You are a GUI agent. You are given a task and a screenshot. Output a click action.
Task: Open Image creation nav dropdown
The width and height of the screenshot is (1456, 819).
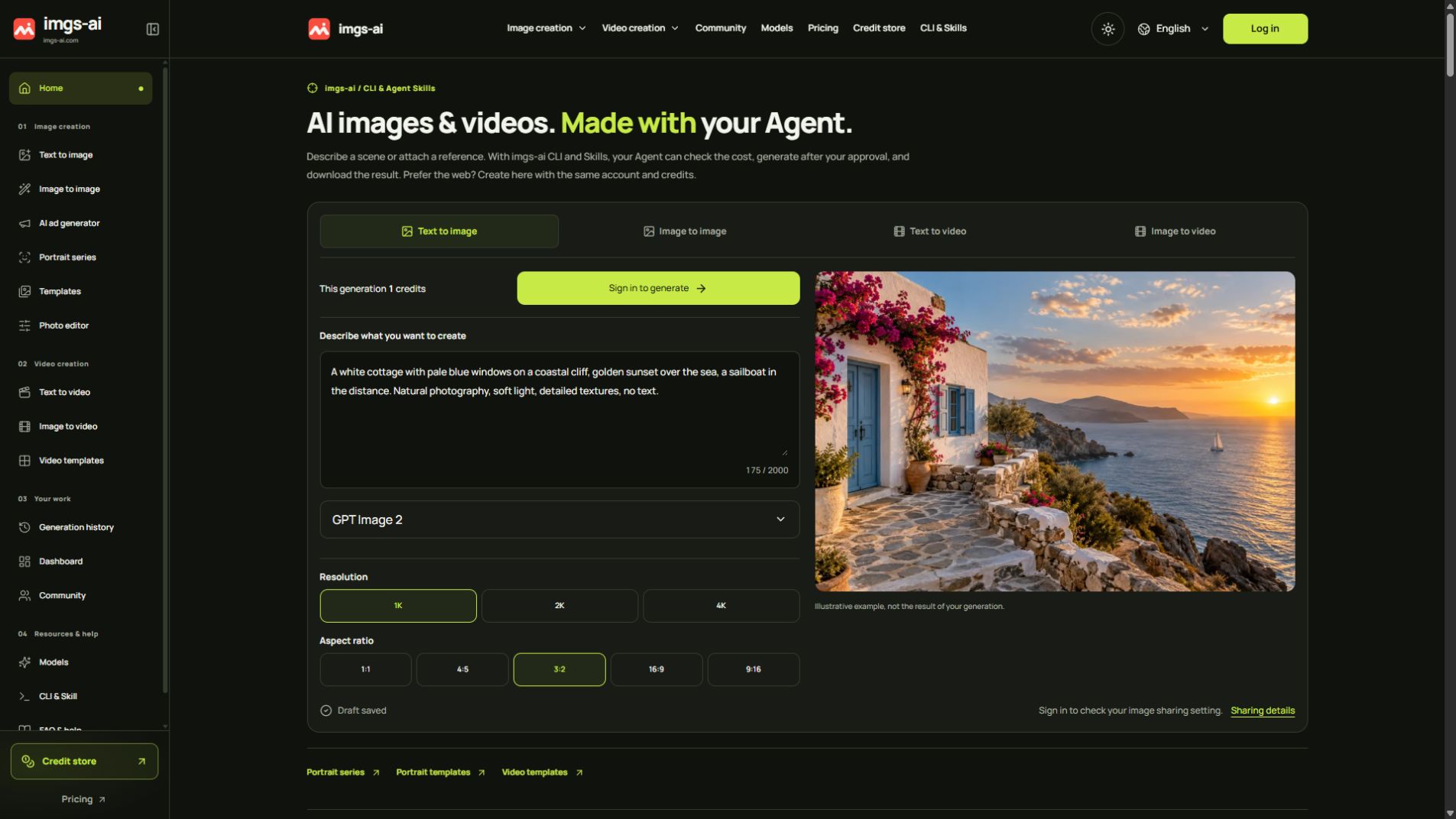546,28
